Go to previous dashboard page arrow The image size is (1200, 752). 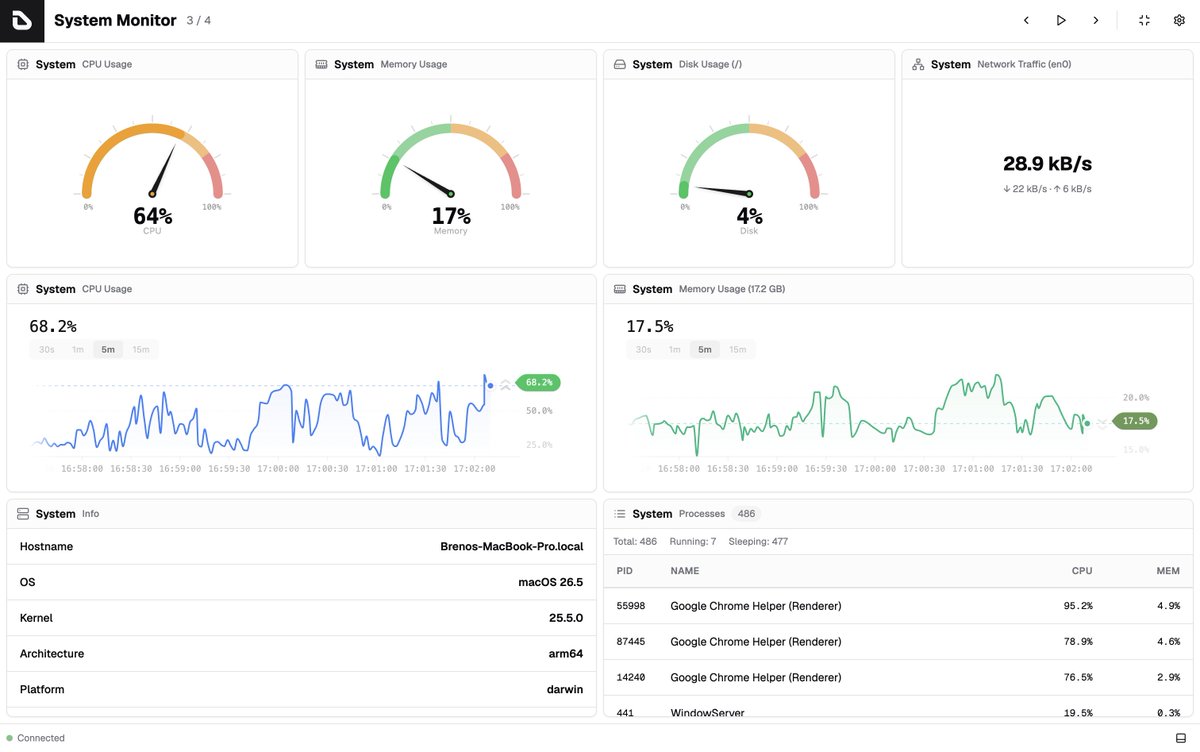point(1026,20)
